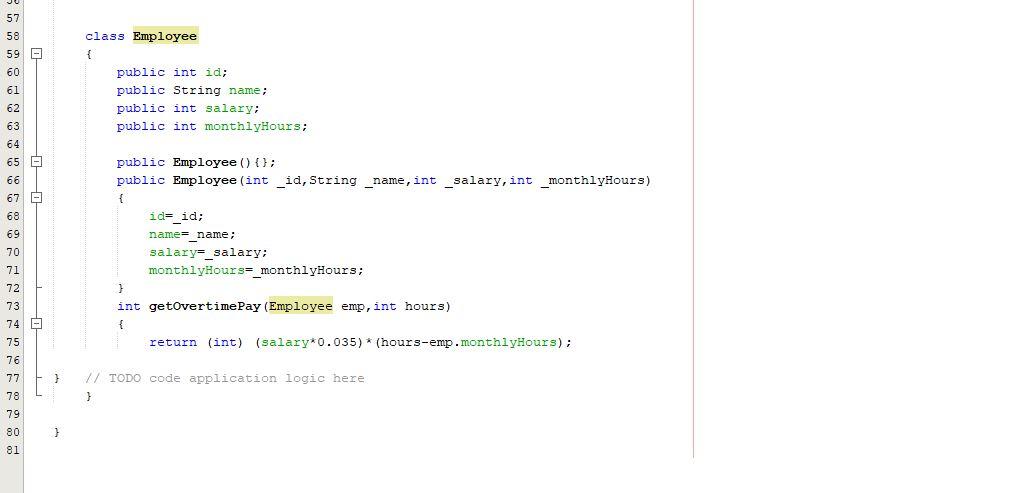Click the 'monthlyHours=_monthlyHours;' assignment statement

pyautogui.click(x=257, y=270)
